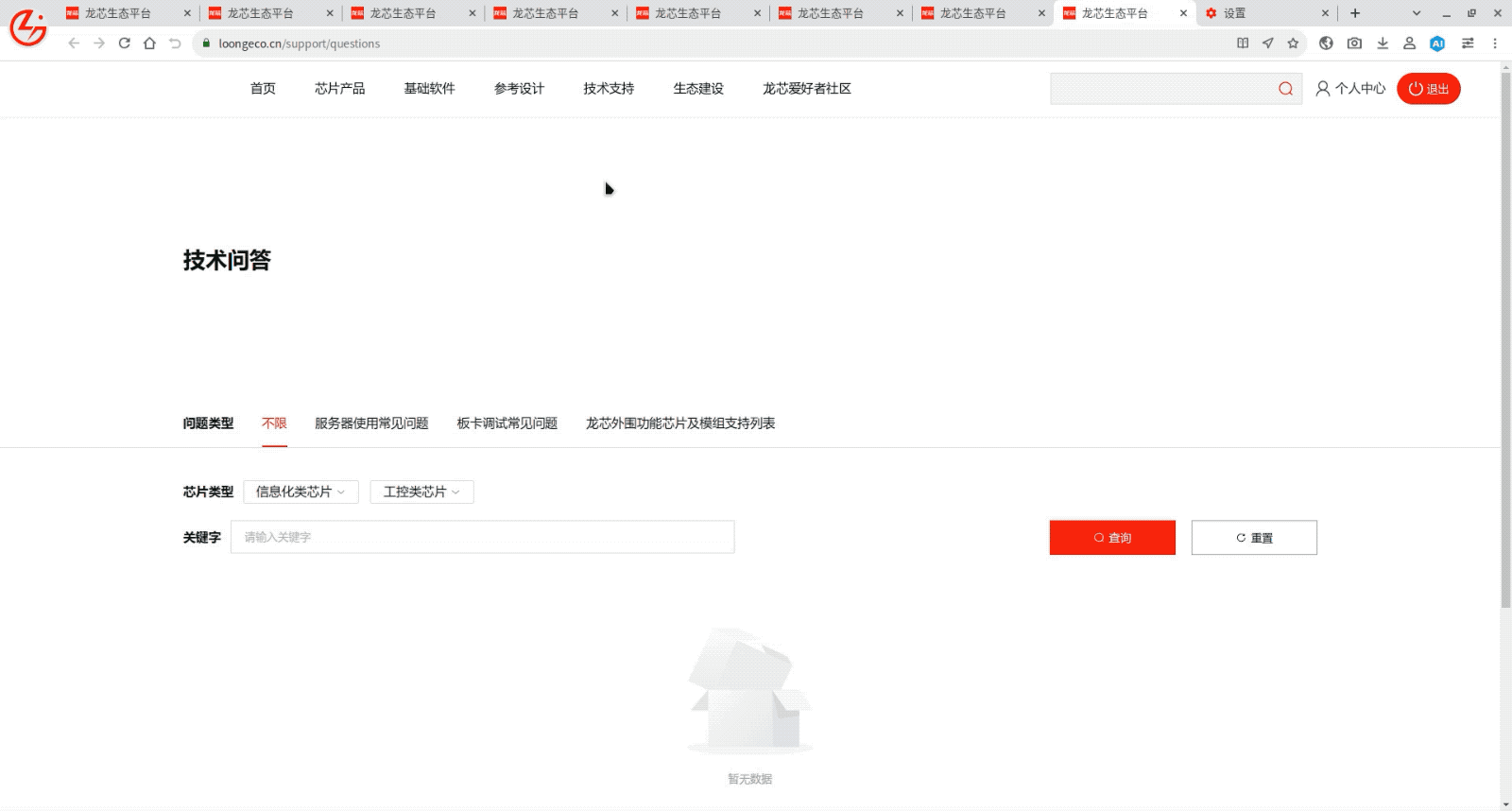Open the paper plane share icon

pos(1267,43)
